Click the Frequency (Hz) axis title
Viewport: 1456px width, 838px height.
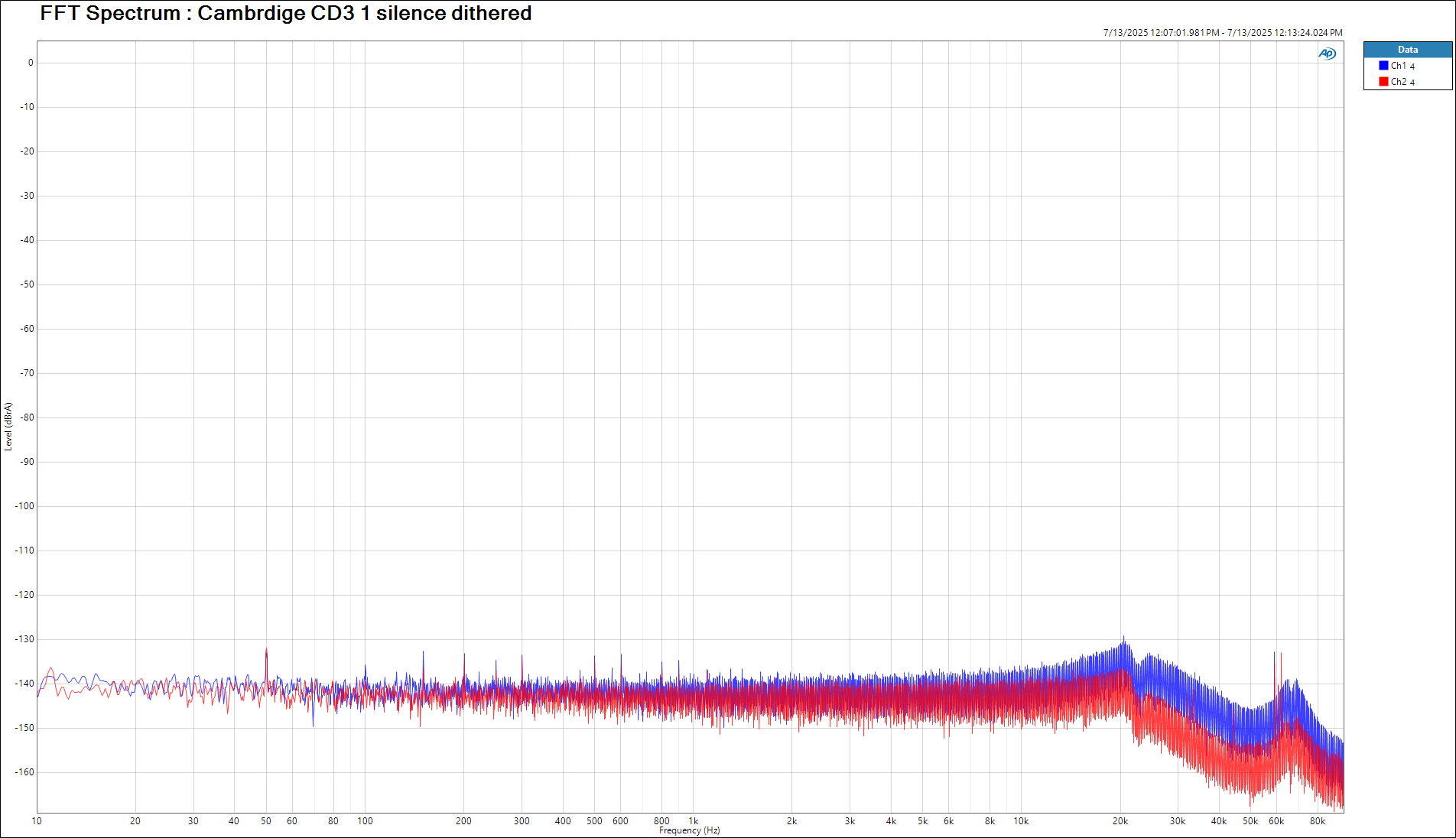pyautogui.click(x=689, y=830)
